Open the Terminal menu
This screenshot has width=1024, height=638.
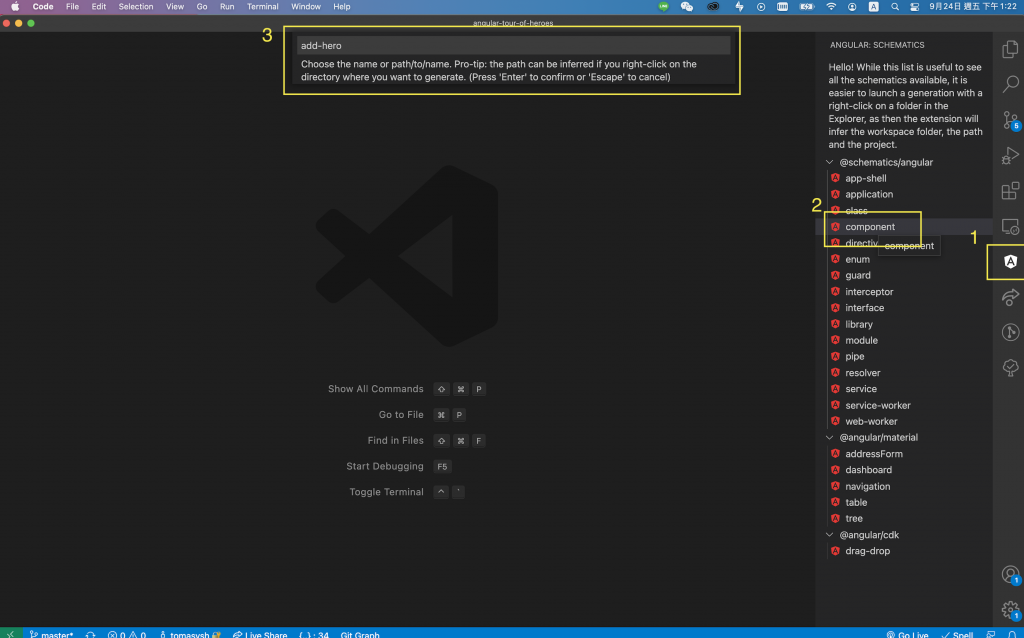[x=263, y=7]
